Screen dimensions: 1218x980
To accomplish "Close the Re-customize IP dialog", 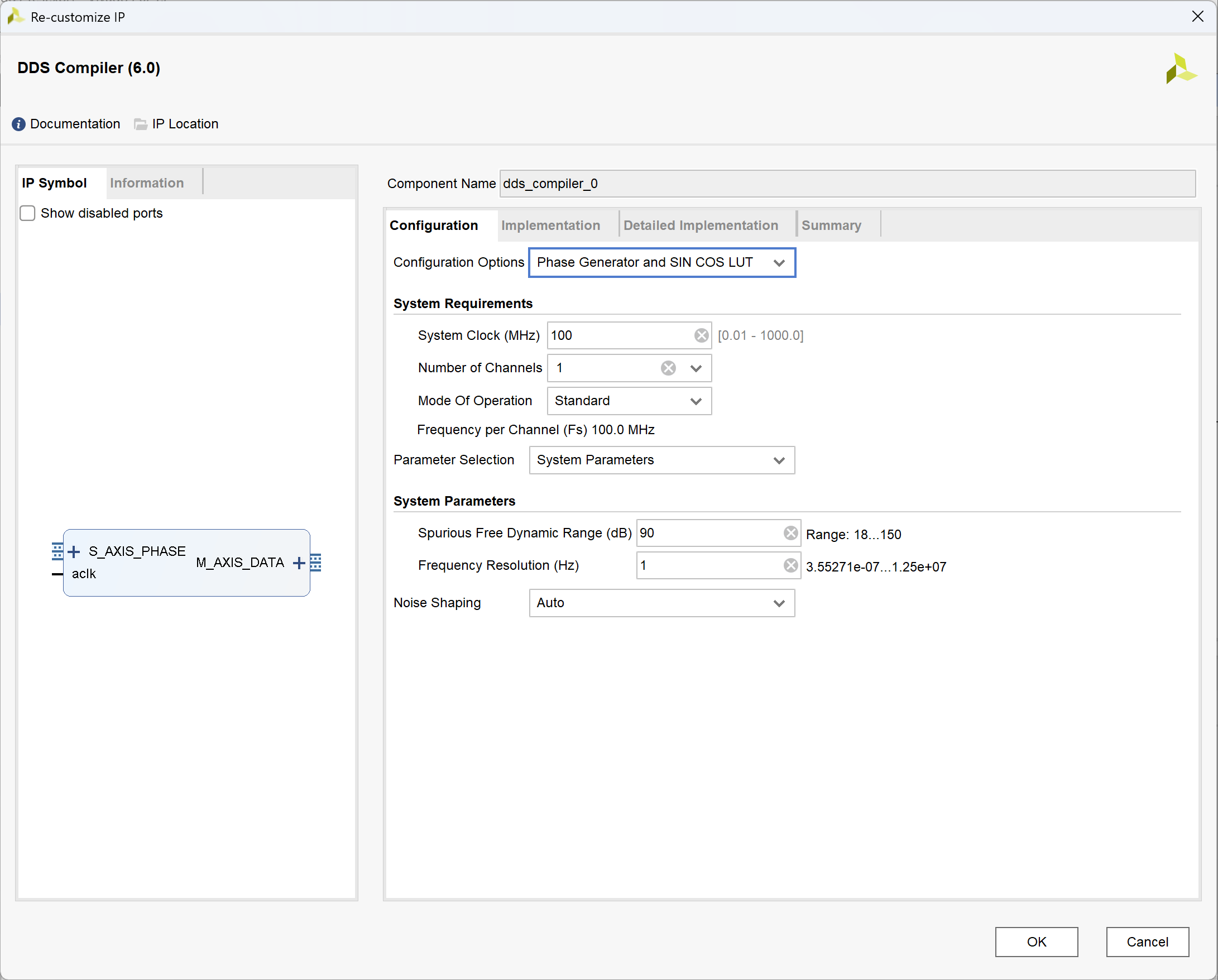I will (x=1198, y=17).
